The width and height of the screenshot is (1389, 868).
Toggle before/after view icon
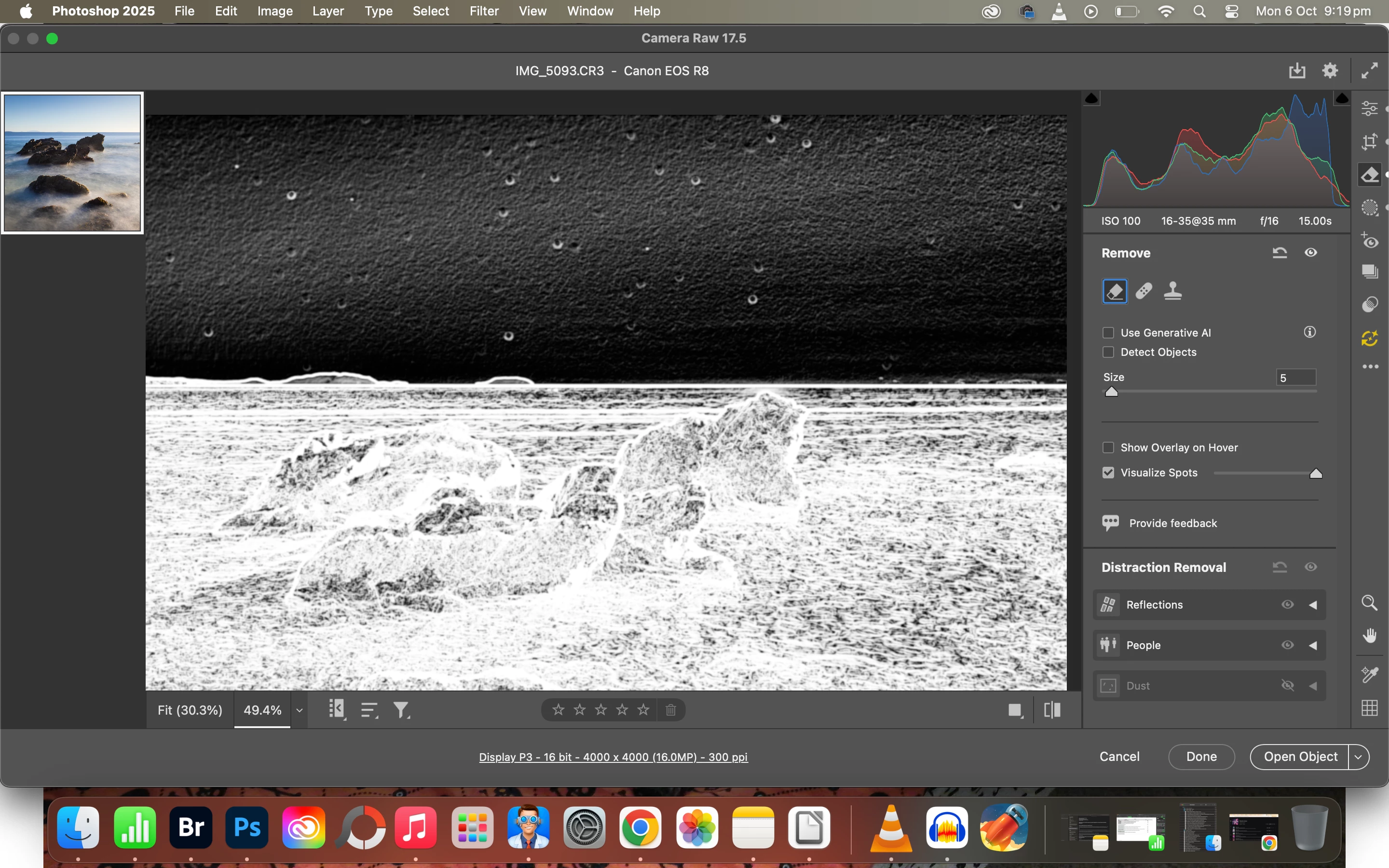coord(1052,710)
